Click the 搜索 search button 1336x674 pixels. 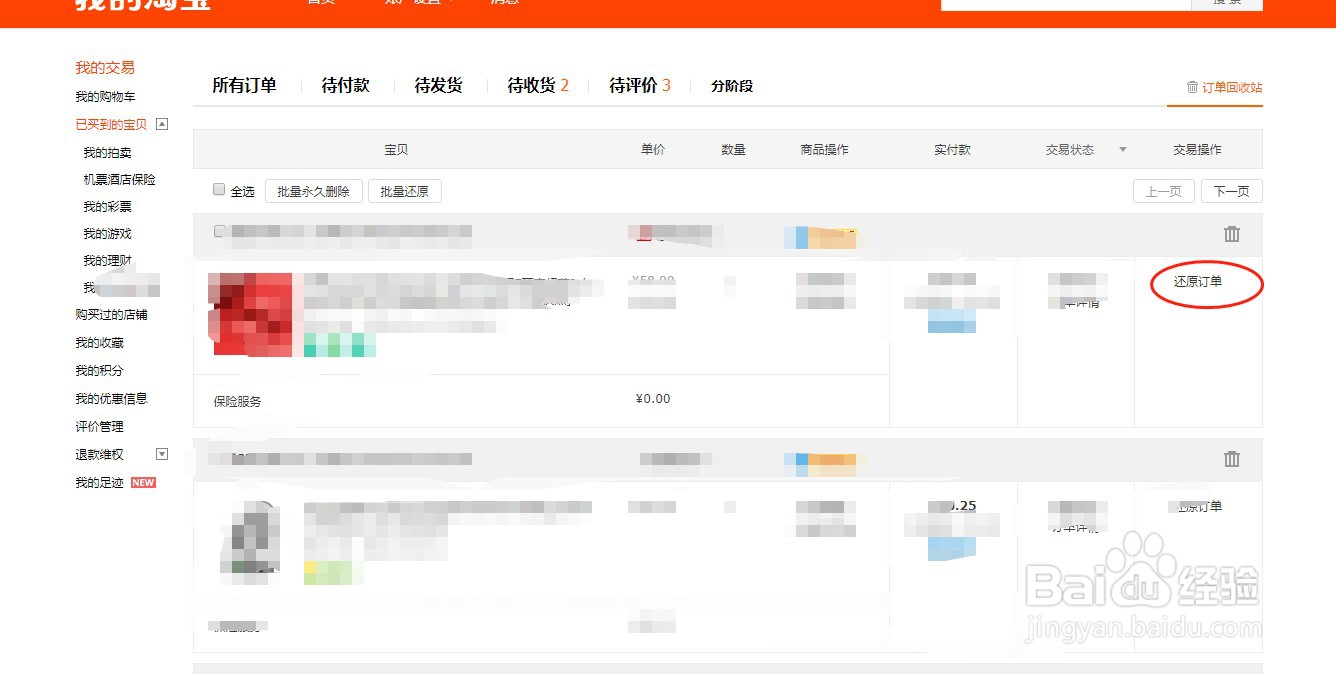point(1227,2)
